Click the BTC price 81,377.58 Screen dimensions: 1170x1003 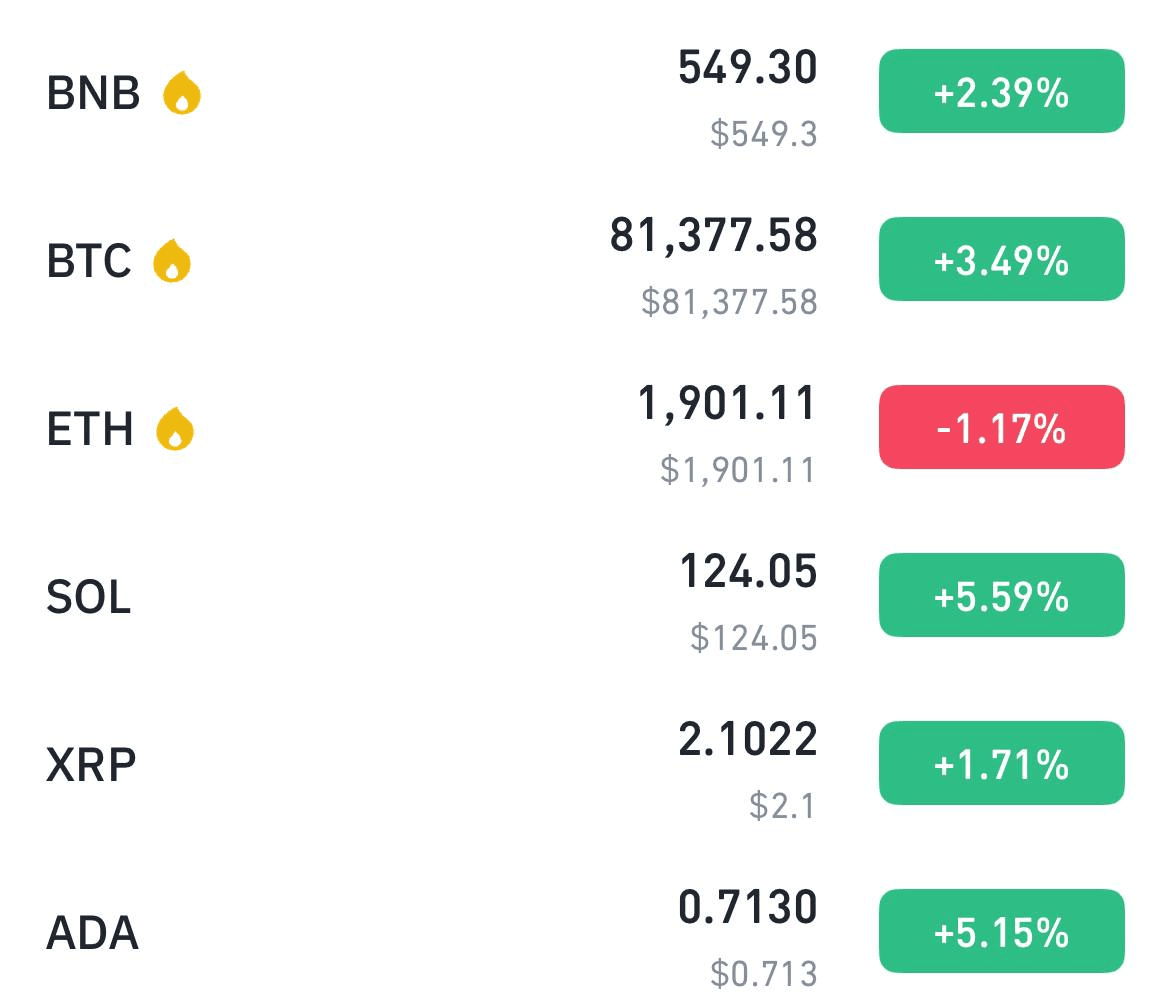[x=713, y=236]
